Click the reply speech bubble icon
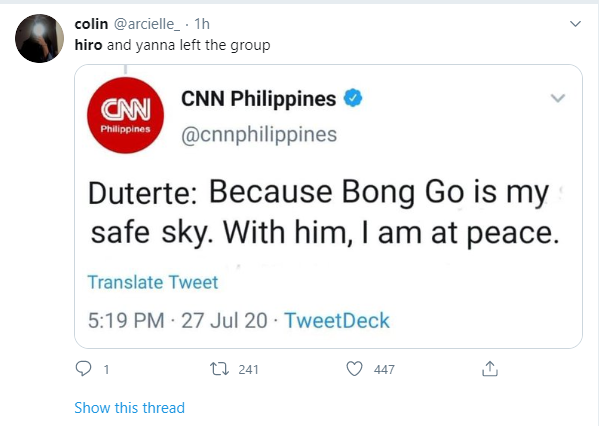The width and height of the screenshot is (602, 426). point(84,369)
